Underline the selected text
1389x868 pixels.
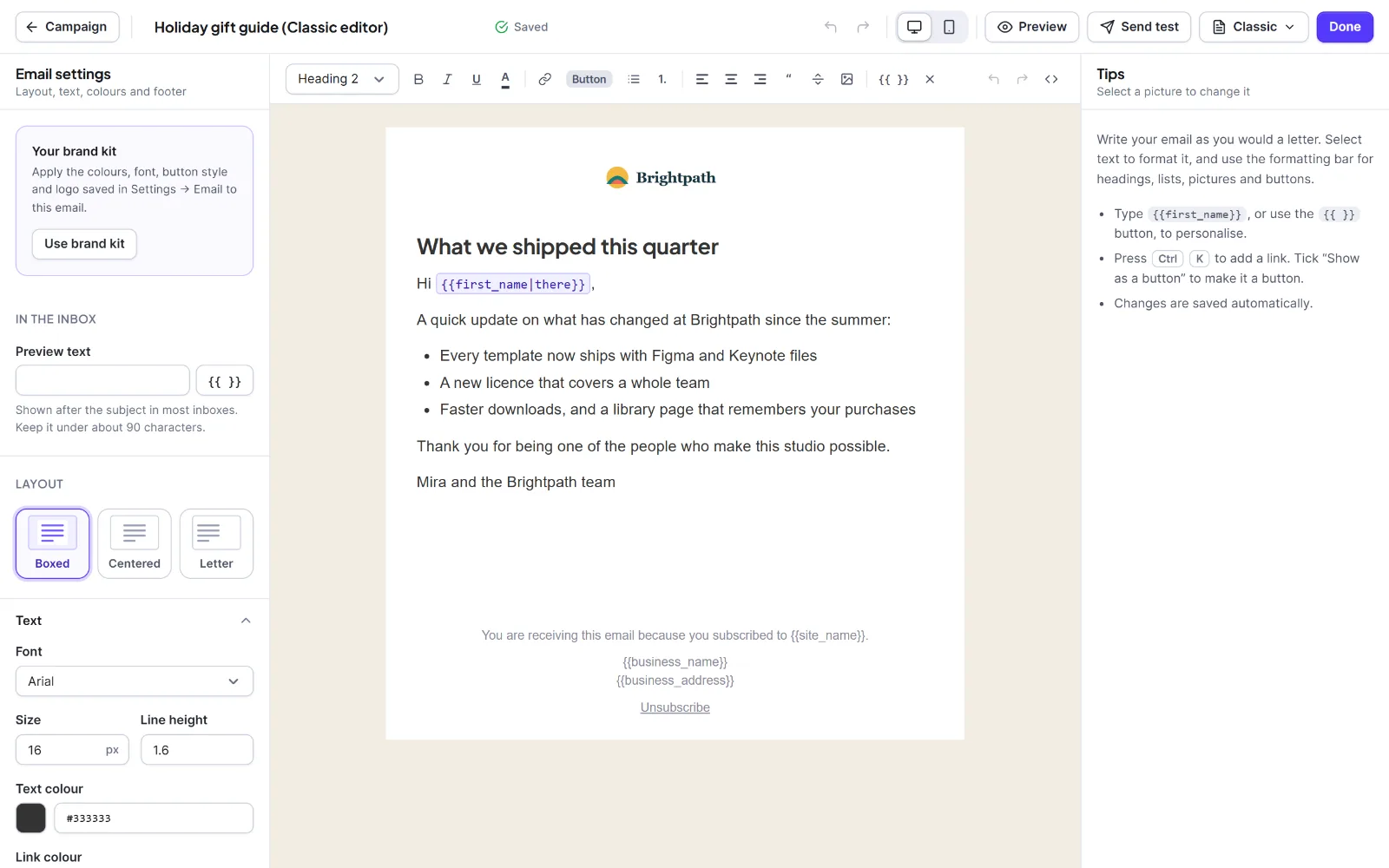tap(476, 79)
